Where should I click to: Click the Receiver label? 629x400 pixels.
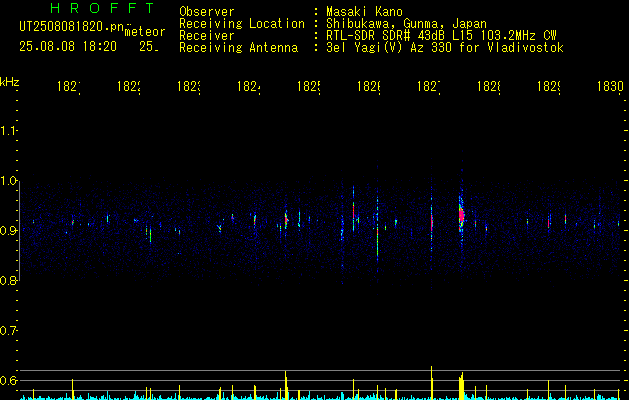point(207,36)
